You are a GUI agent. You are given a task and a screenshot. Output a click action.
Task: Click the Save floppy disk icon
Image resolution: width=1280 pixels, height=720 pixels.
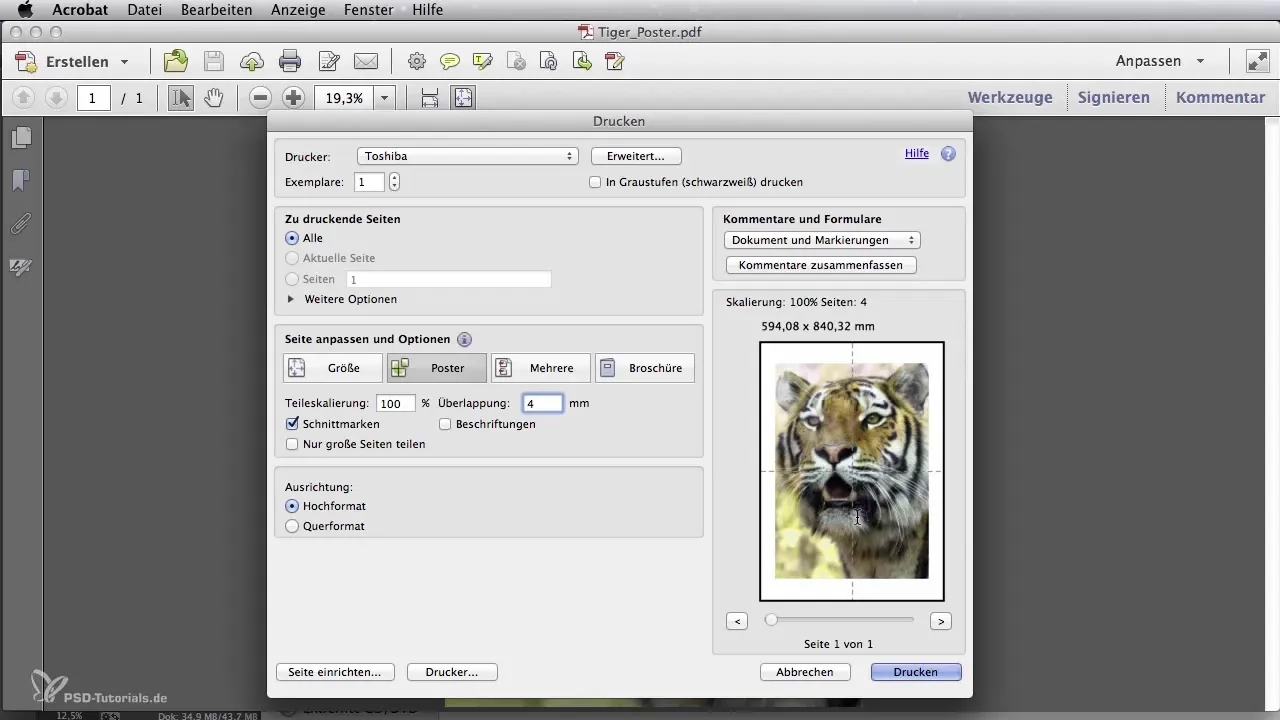[x=214, y=62]
